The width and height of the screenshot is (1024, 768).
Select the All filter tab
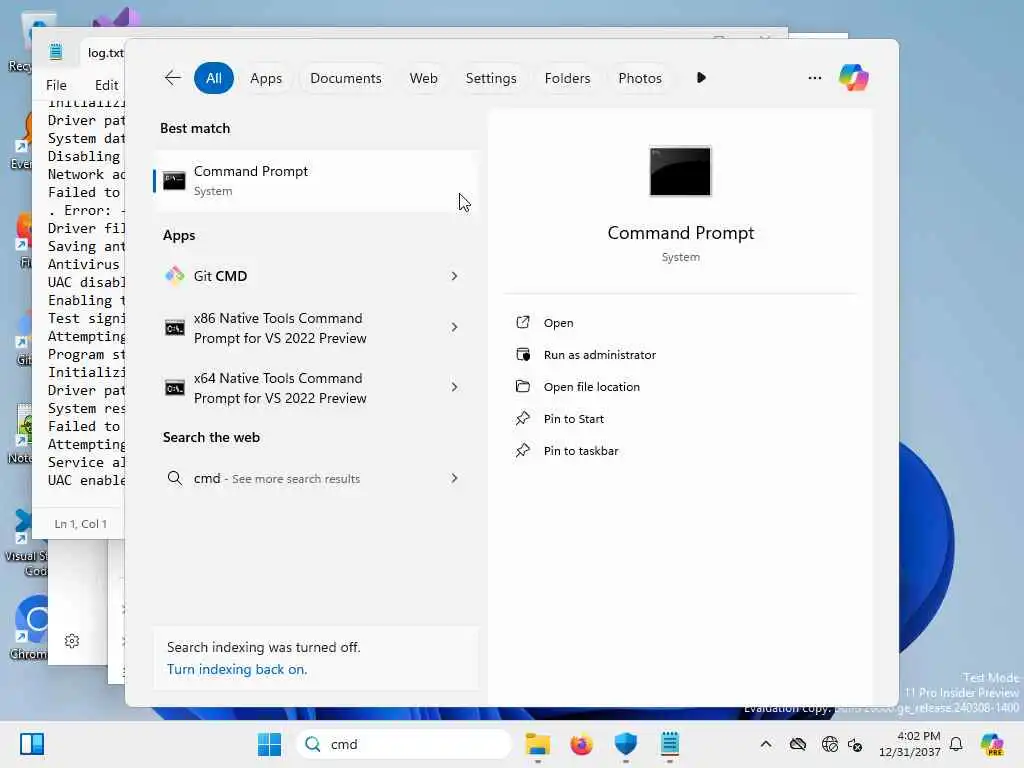(x=214, y=78)
